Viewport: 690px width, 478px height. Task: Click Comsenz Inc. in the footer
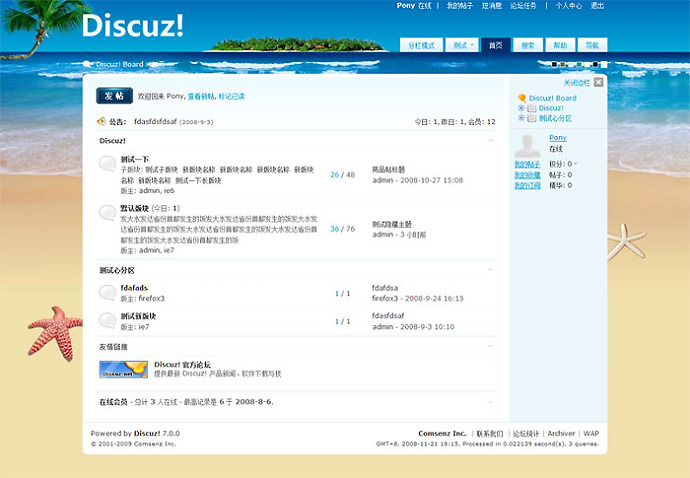pos(442,434)
